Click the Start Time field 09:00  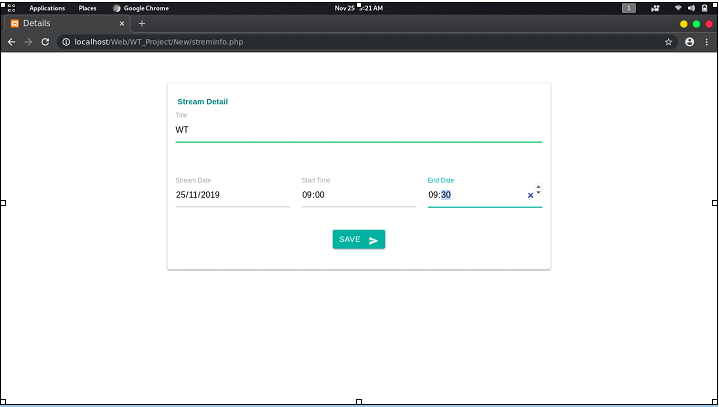click(359, 195)
